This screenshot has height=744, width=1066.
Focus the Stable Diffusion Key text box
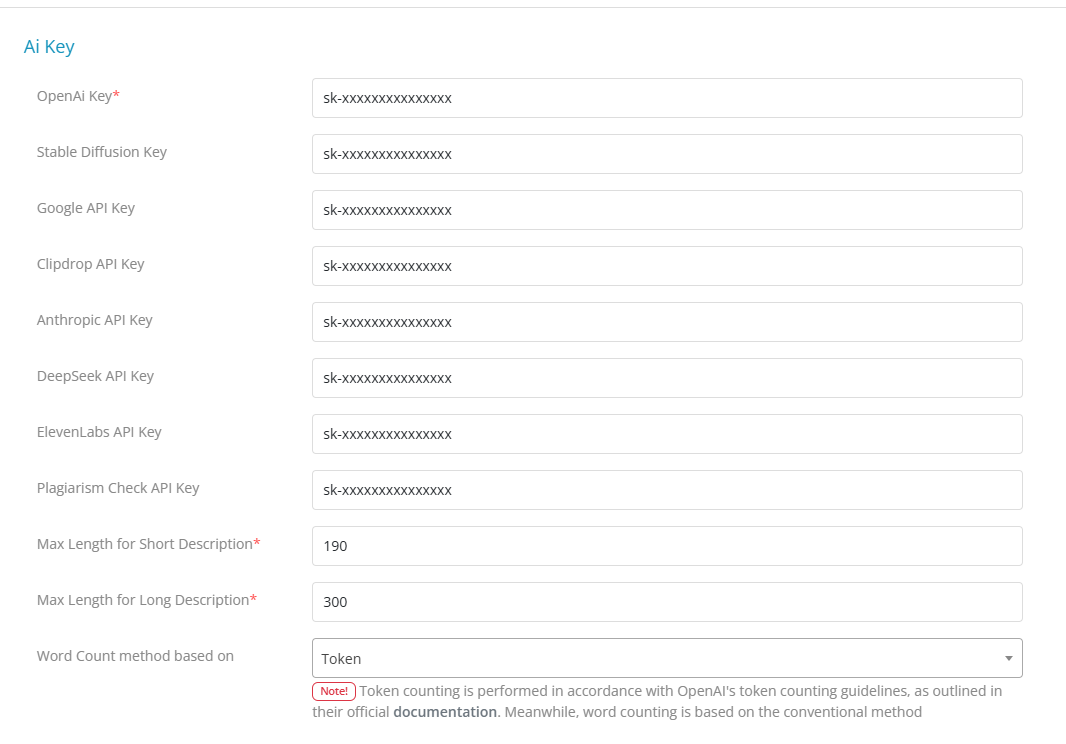[x=667, y=154]
